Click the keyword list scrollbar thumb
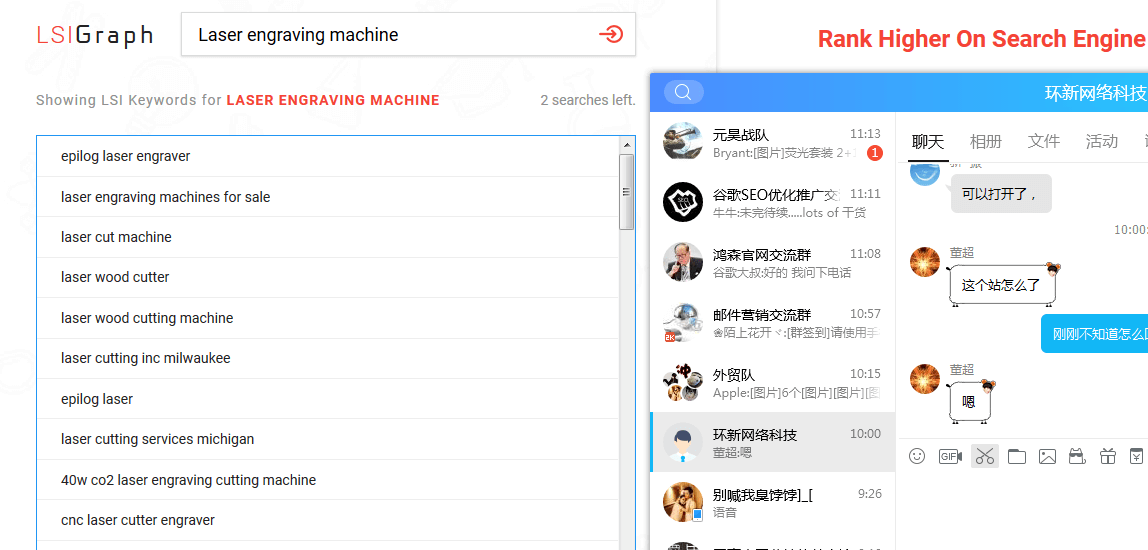This screenshot has width=1148, height=550. (x=627, y=192)
